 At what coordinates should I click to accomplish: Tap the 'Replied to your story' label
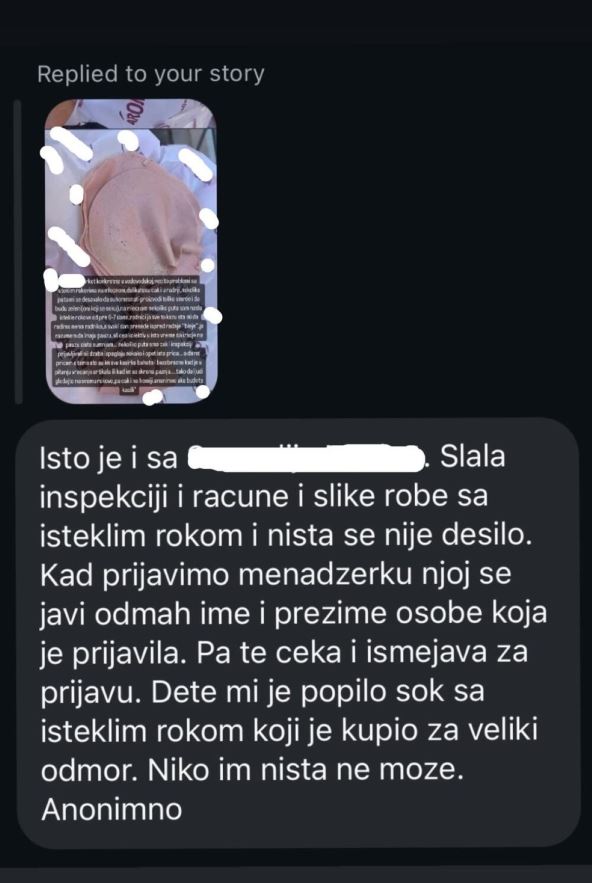point(151,74)
